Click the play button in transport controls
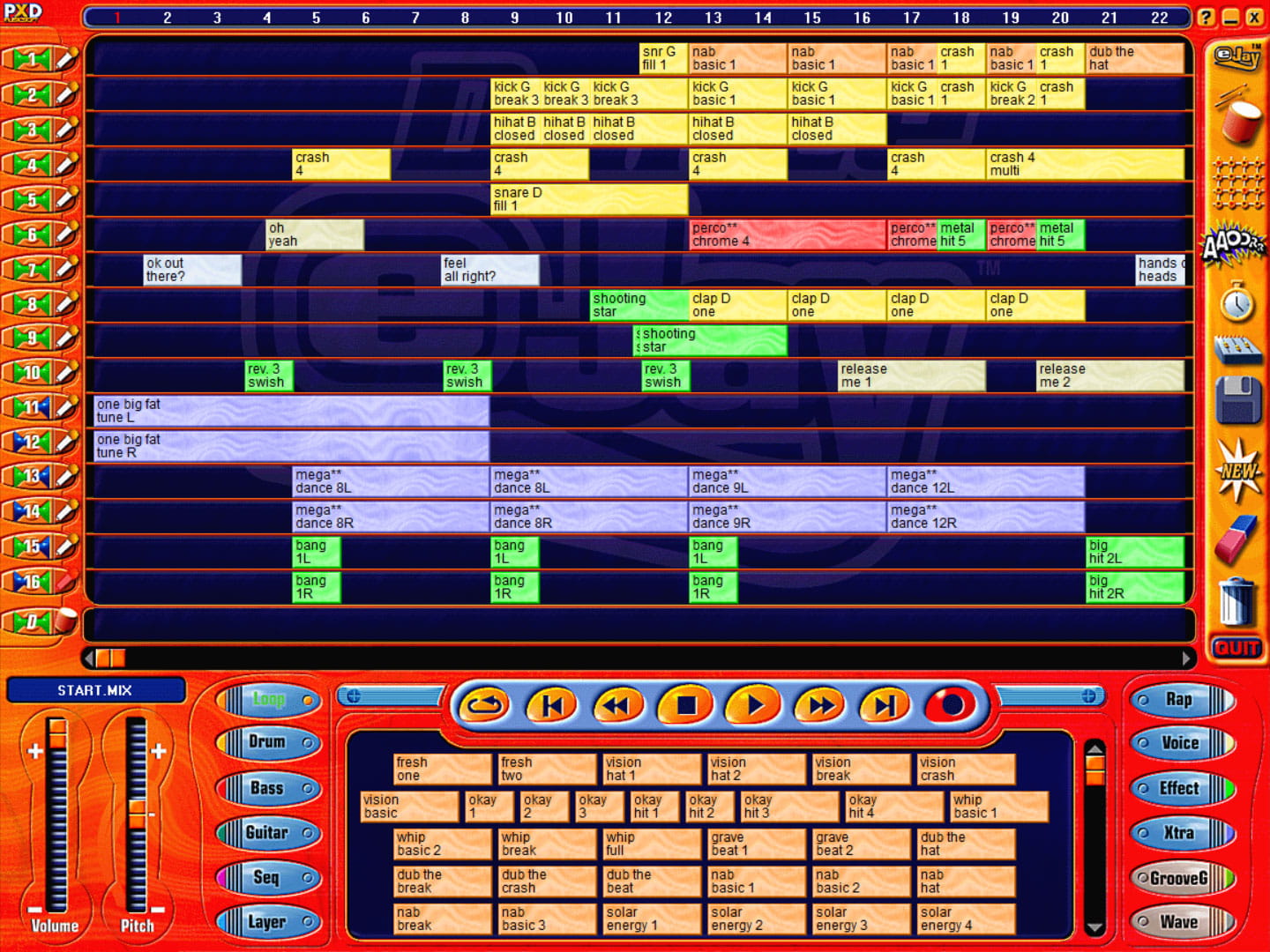Image resolution: width=1270 pixels, height=952 pixels. click(x=754, y=705)
